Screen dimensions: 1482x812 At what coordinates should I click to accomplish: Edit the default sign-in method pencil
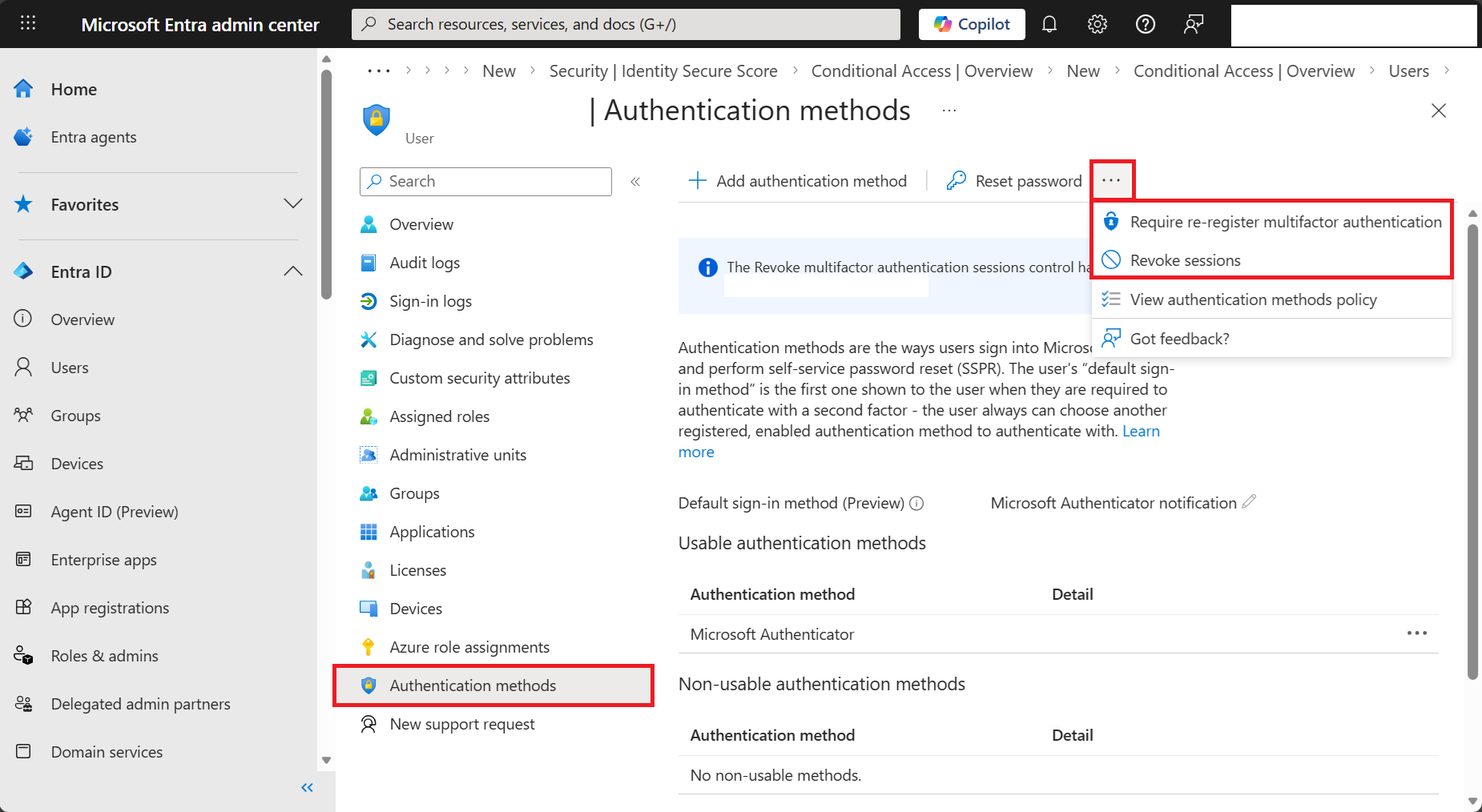pyautogui.click(x=1249, y=502)
